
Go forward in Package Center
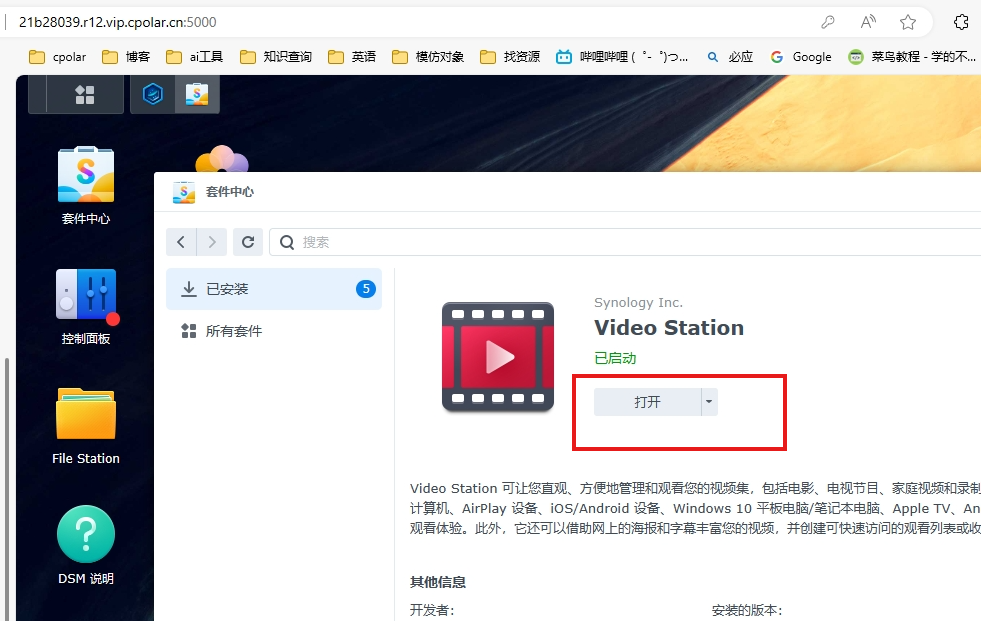[211, 242]
